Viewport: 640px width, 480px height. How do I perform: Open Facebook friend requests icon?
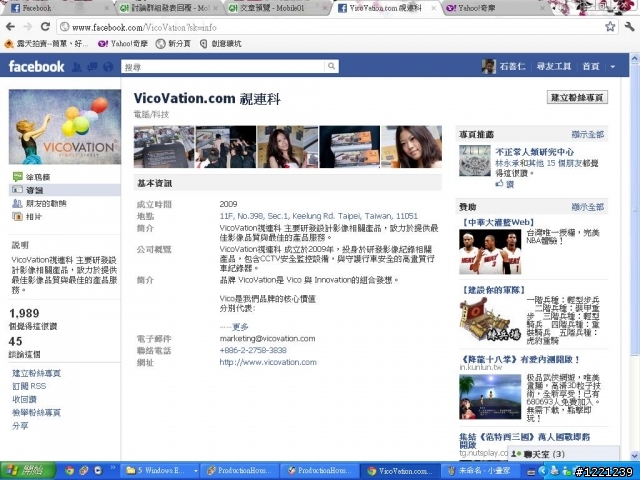point(76,67)
